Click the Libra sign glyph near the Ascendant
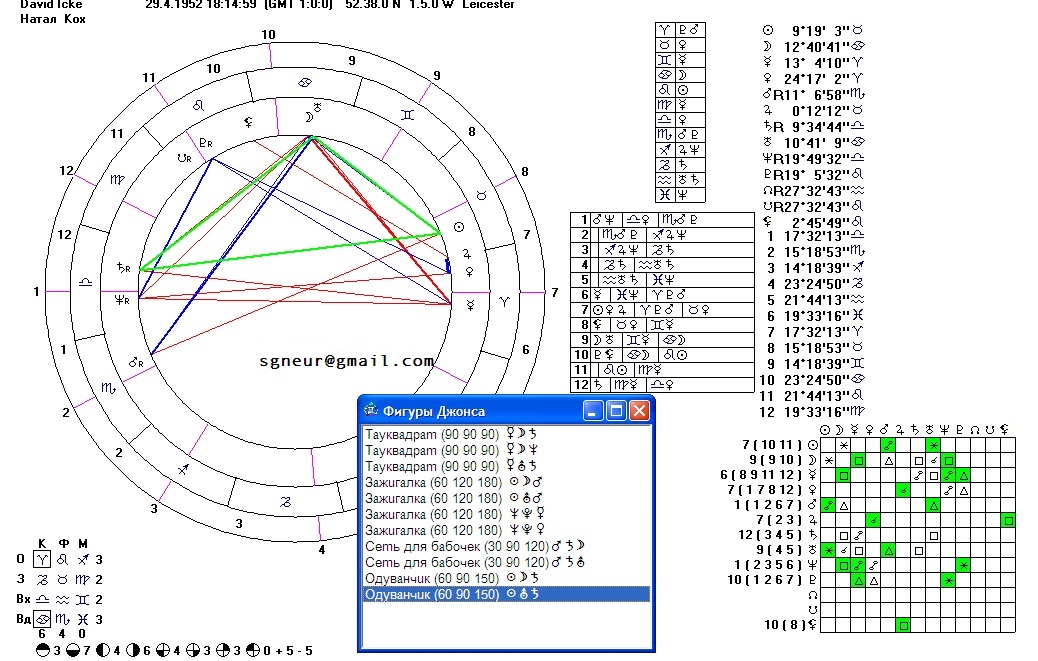1038x661 pixels. click(x=86, y=283)
